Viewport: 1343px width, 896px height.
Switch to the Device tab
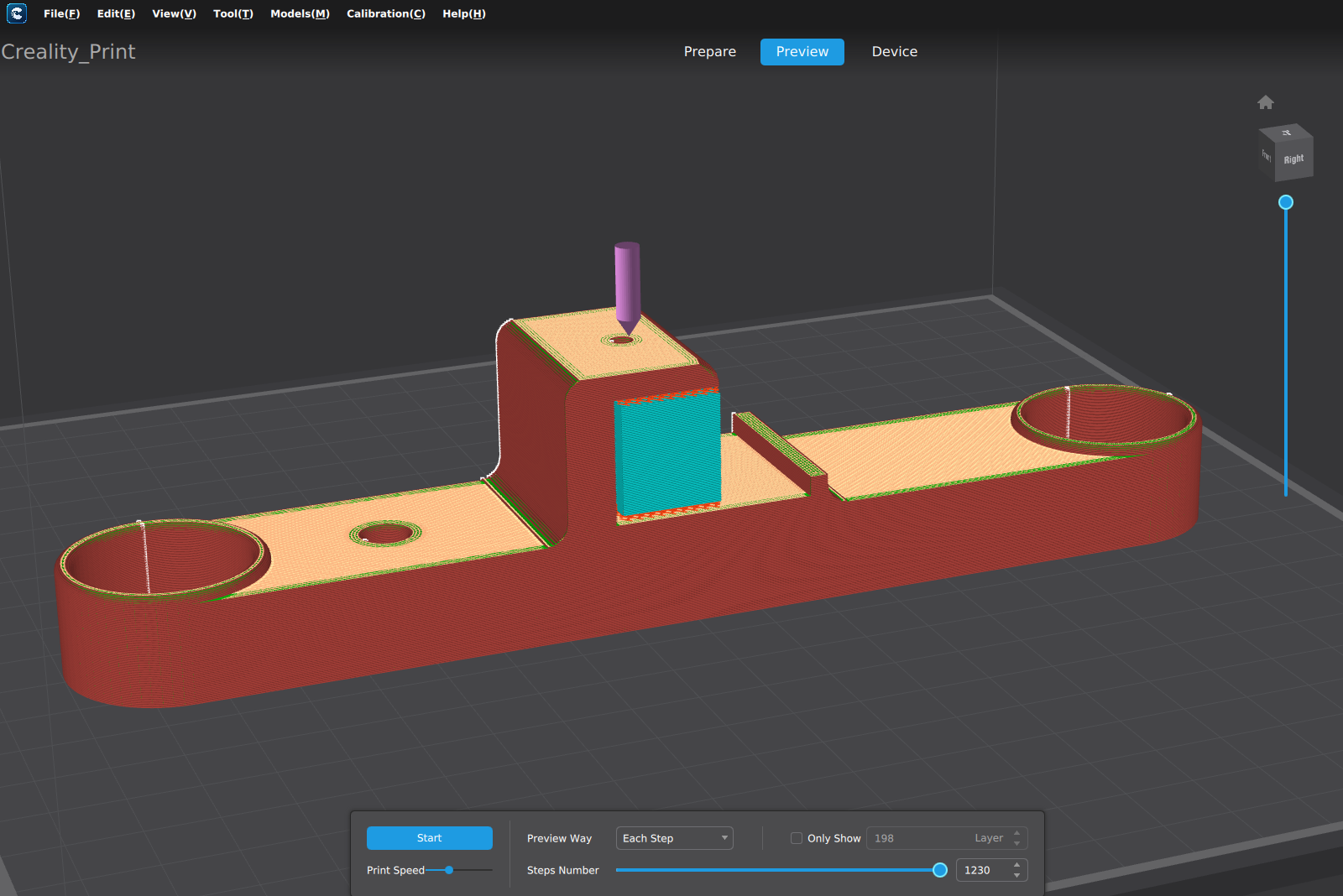coord(894,51)
